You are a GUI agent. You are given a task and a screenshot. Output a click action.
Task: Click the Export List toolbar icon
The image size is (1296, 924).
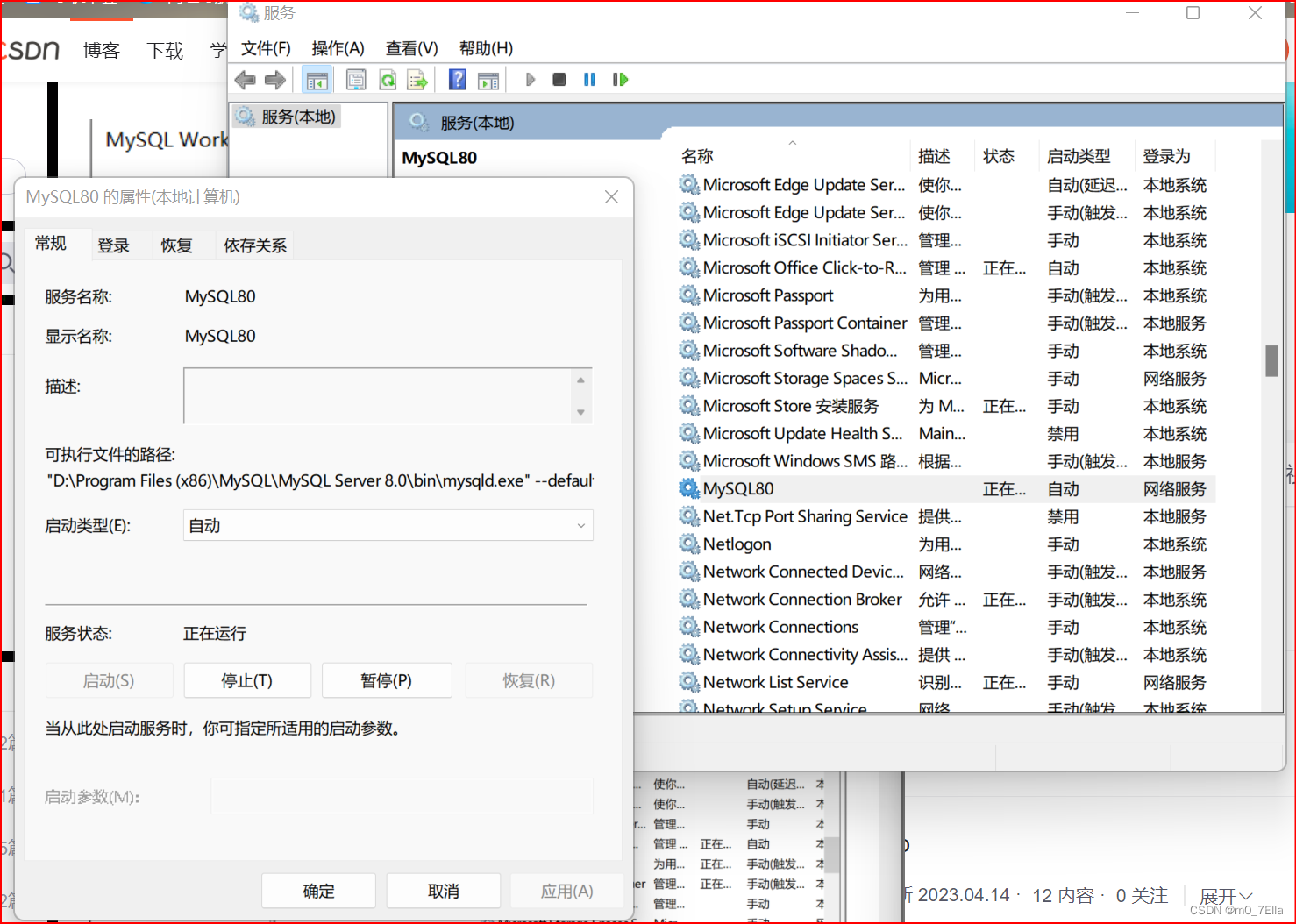(x=417, y=80)
